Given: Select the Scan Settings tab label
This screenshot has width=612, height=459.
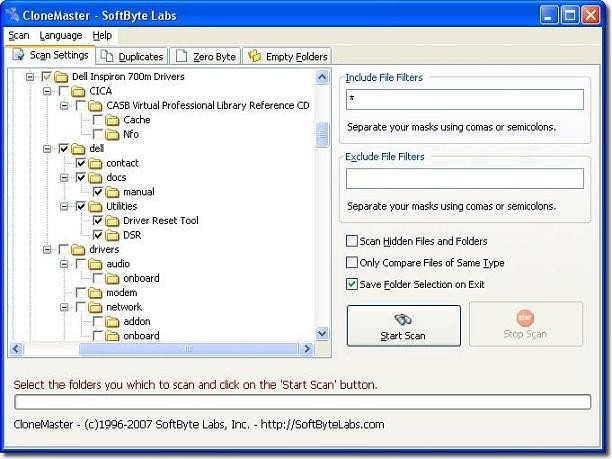Looking at the screenshot, I should (x=59, y=55).
